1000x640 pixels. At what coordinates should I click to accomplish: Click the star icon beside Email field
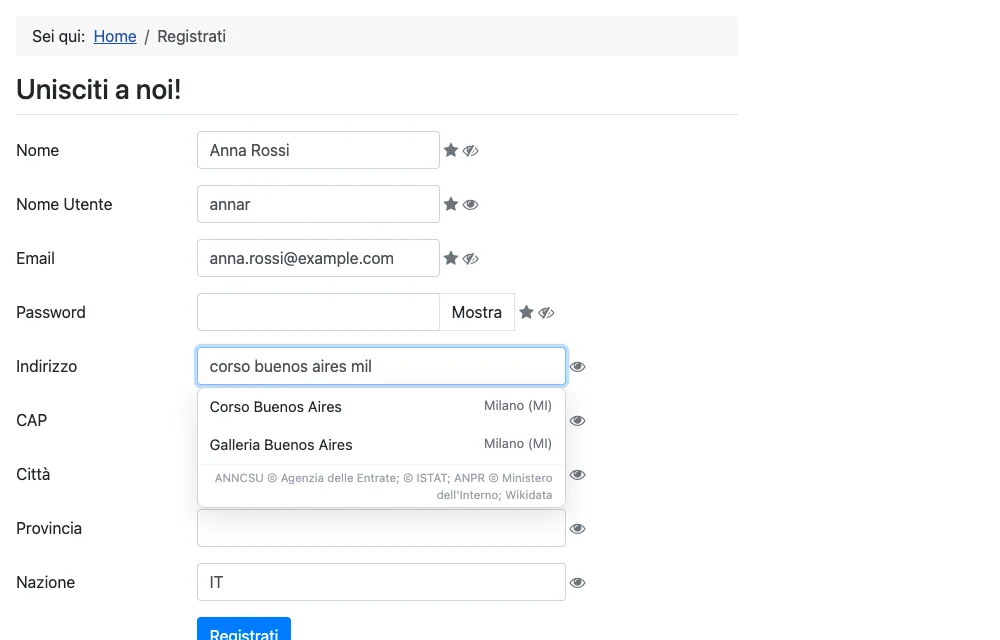pyautogui.click(x=451, y=258)
